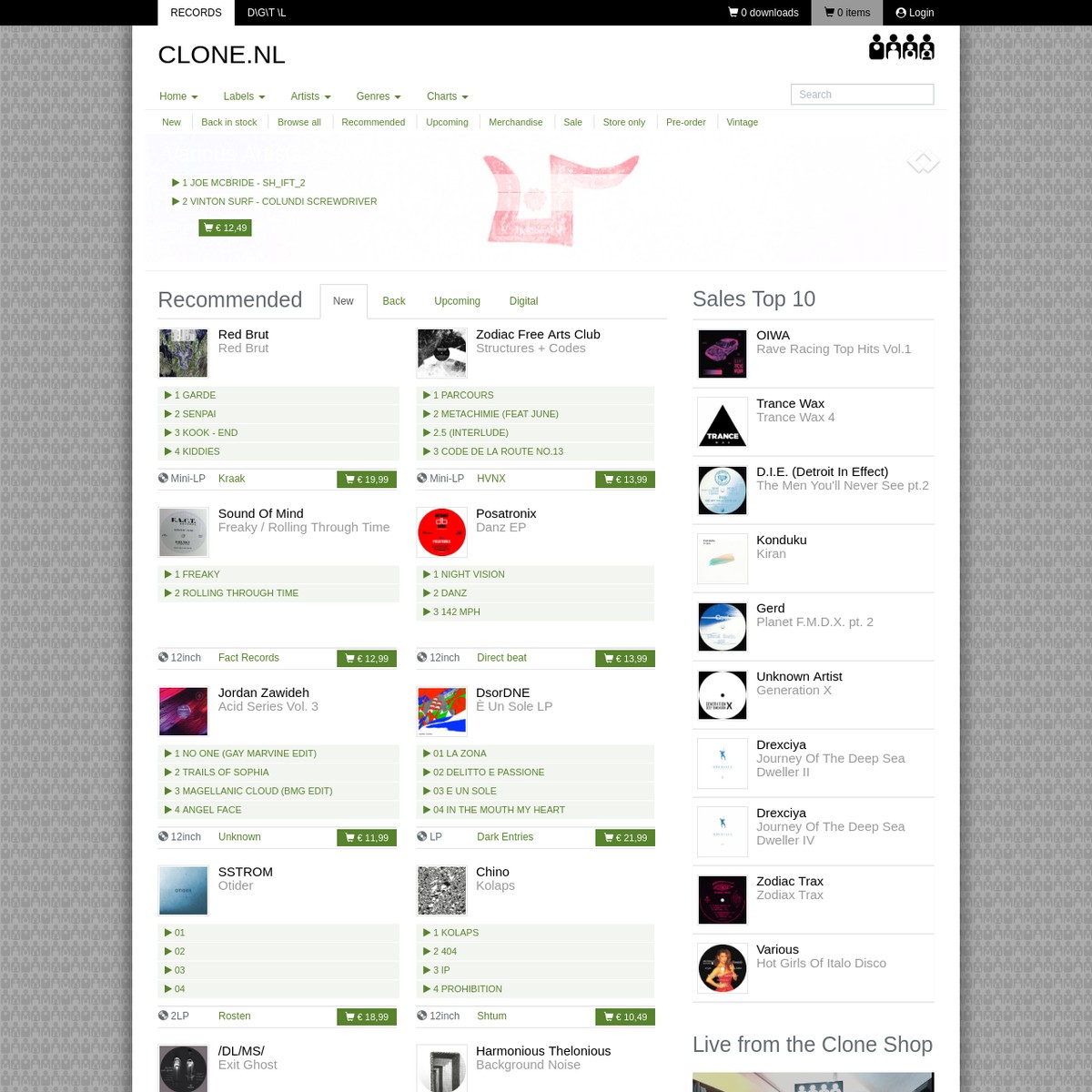Add Red Brut Mini-LP for € 19,99
Screen dimensions: 1092x1092
pos(367,480)
